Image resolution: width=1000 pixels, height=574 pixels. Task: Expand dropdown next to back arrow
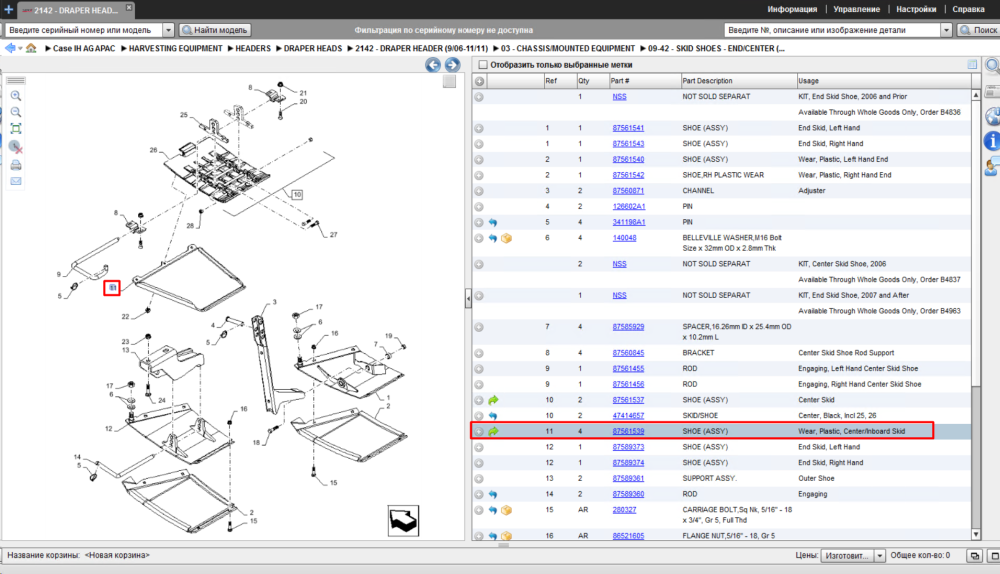coord(20,48)
